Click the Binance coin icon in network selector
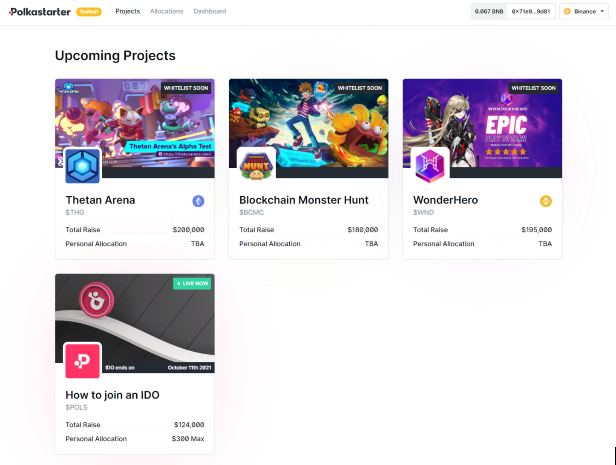This screenshot has width=616, height=465. point(567,11)
